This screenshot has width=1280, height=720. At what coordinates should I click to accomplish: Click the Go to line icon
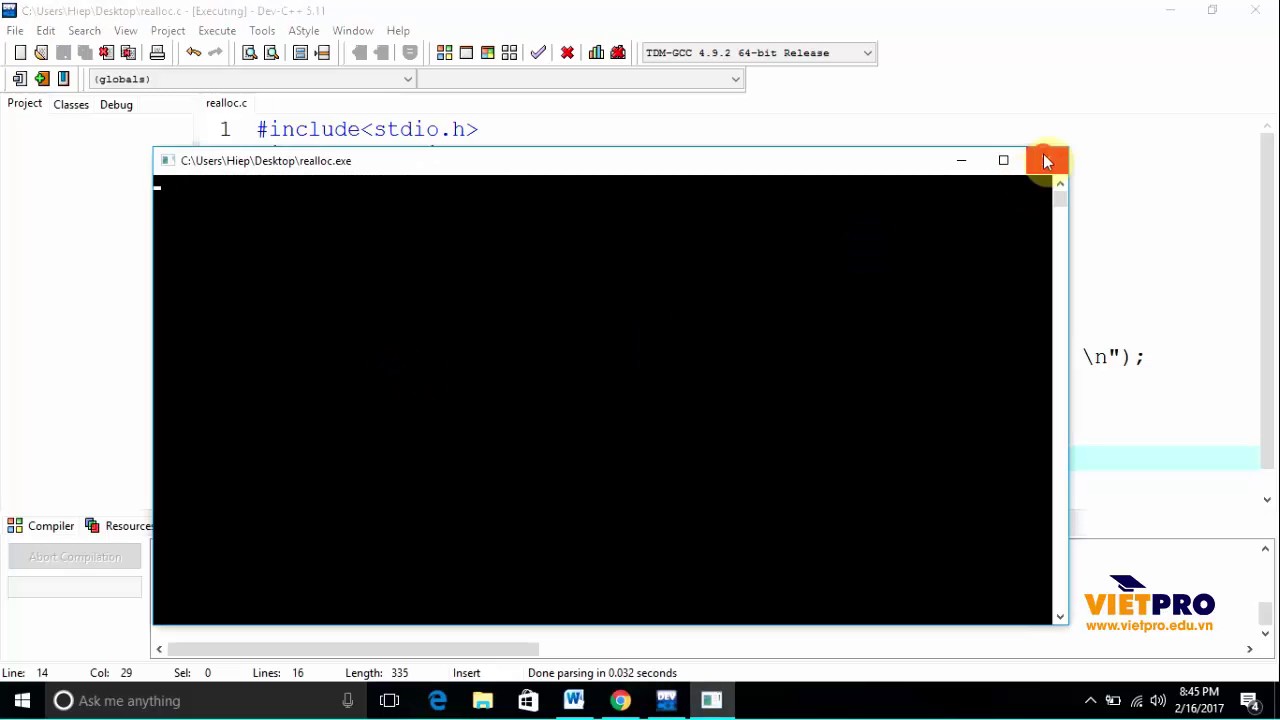pos(322,53)
